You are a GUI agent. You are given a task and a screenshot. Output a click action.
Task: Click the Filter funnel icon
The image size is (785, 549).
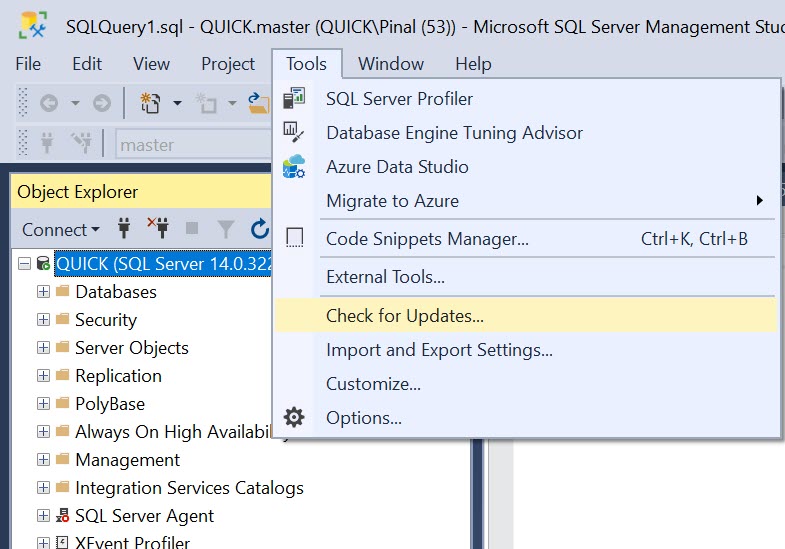pyautogui.click(x=226, y=229)
